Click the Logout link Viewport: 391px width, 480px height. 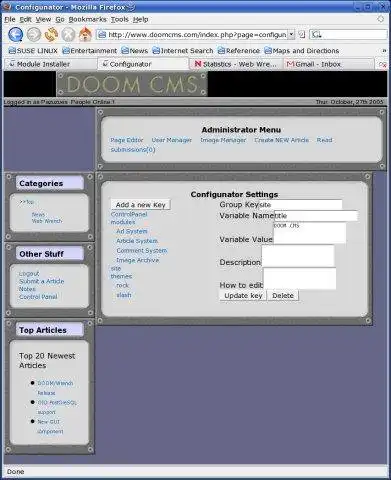tap(29, 273)
